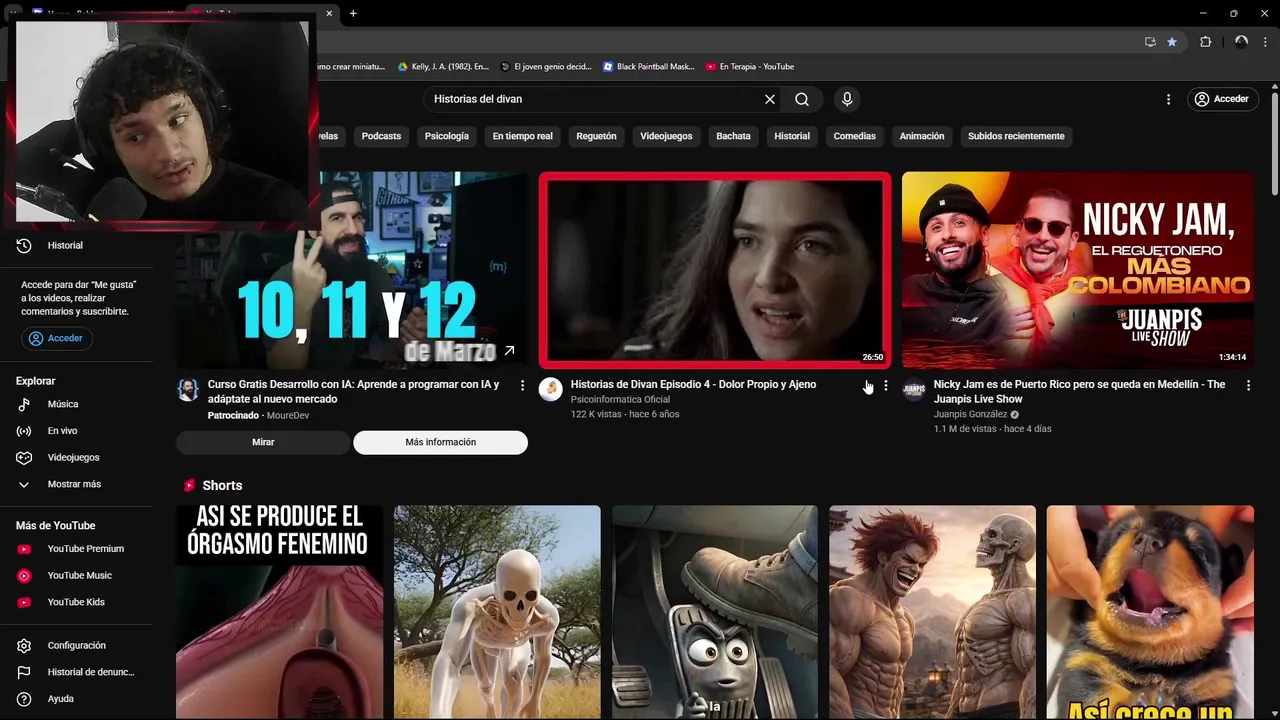The image size is (1280, 720).
Task: Open the Asi se produce el orgasmo Short
Action: 279,612
